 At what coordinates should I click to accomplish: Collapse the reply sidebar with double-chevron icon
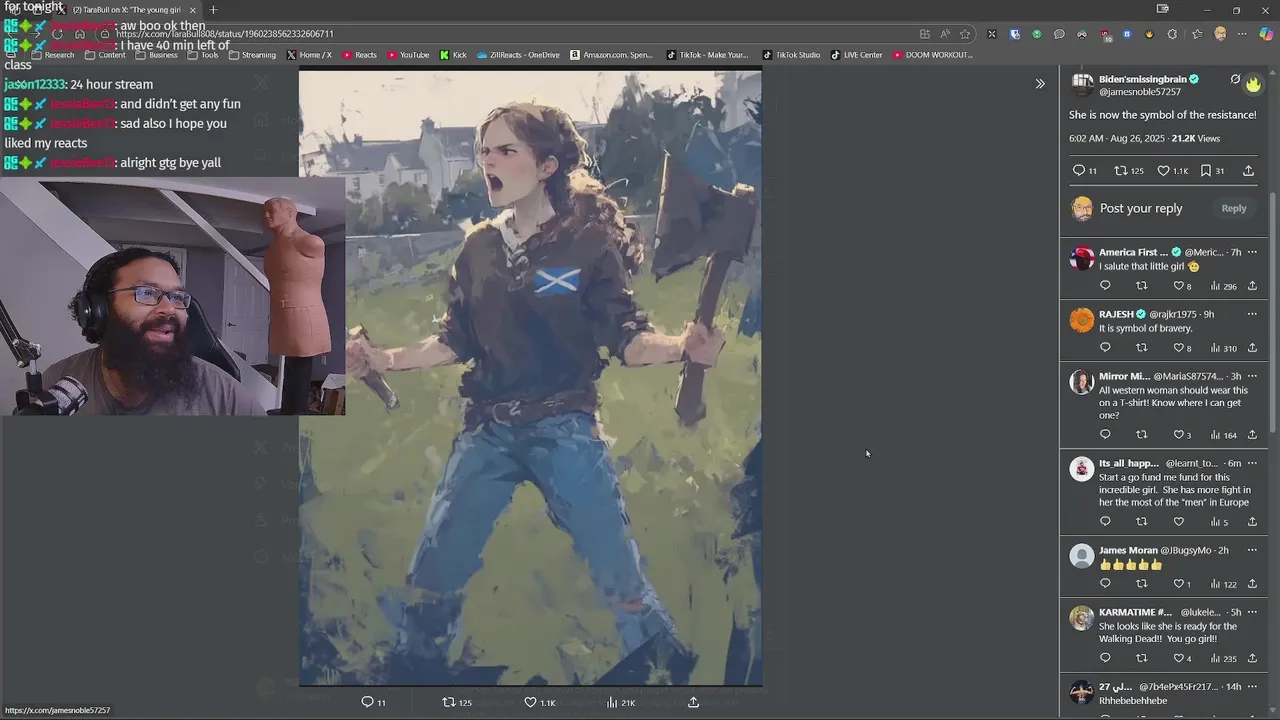(1040, 84)
